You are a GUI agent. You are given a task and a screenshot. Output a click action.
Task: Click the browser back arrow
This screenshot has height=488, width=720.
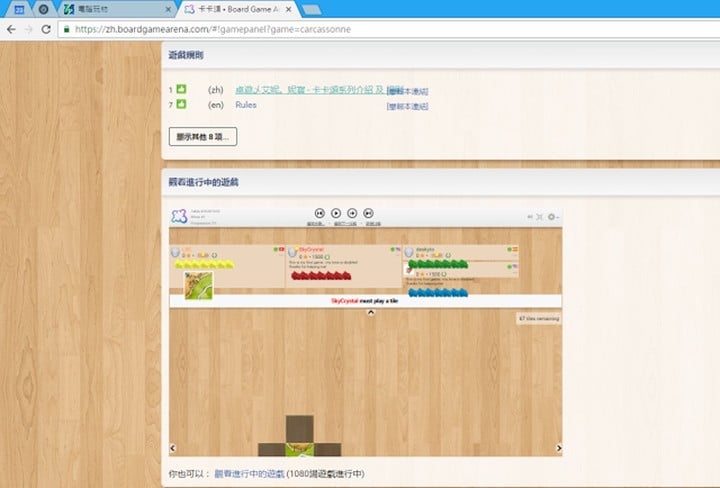11,29
